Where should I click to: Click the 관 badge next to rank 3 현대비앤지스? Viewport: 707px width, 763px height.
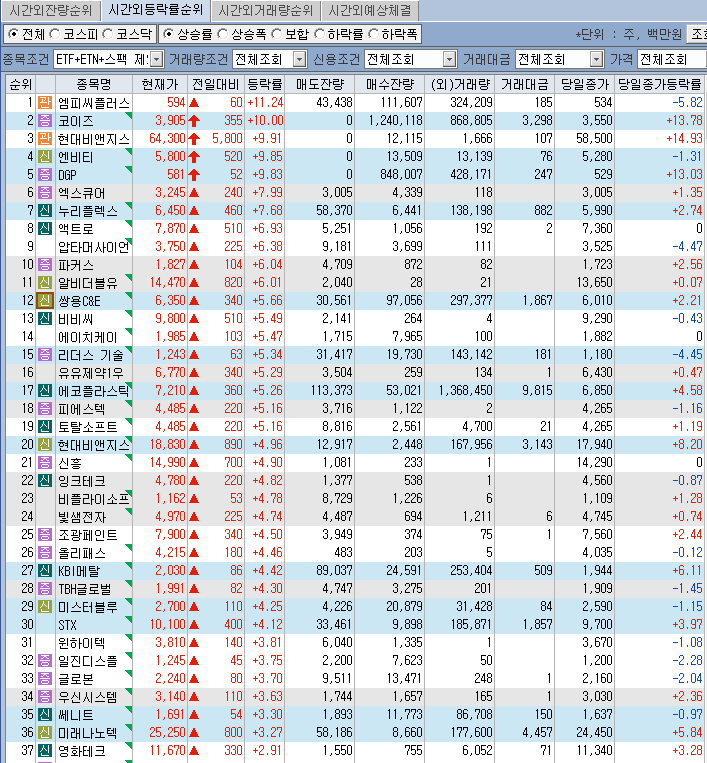click(45, 139)
